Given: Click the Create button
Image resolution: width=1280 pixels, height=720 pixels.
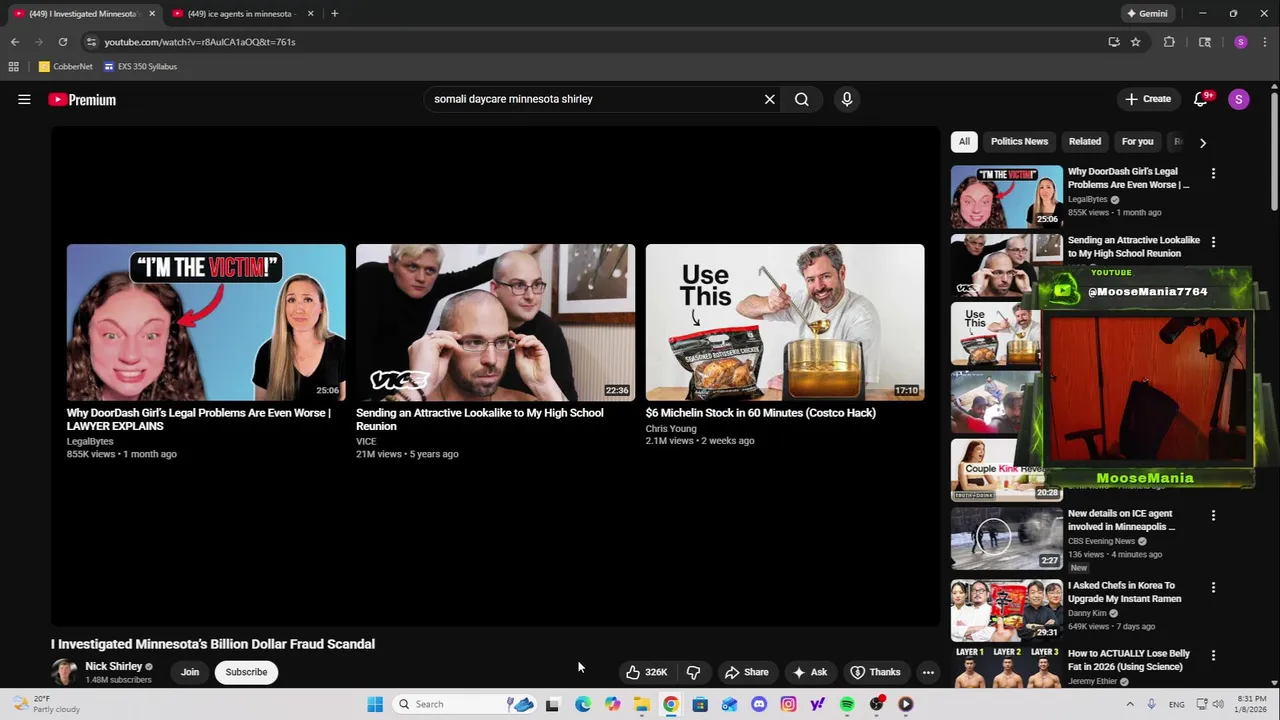Looking at the screenshot, I should click(x=1148, y=99).
